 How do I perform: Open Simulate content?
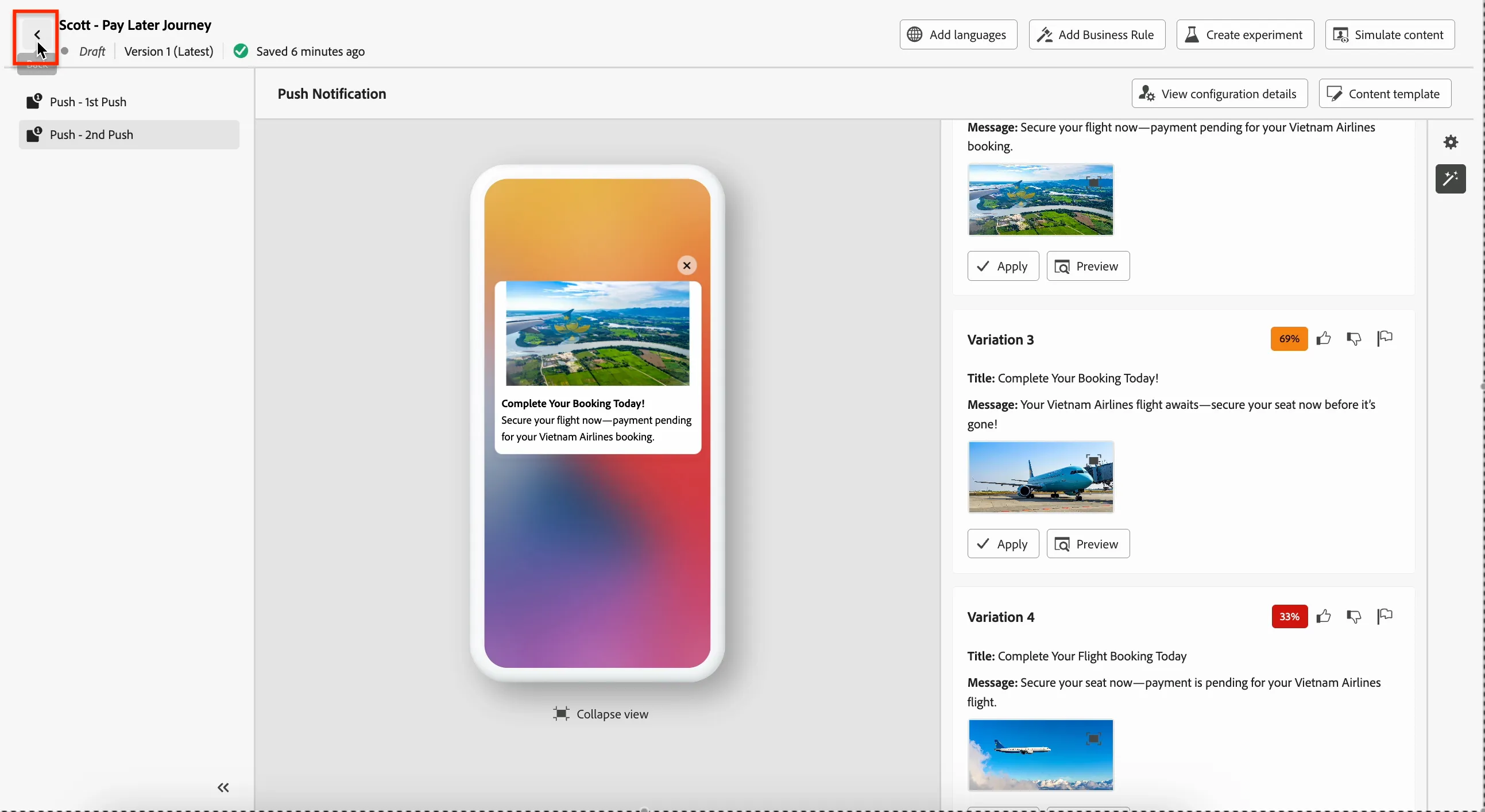click(x=1389, y=35)
